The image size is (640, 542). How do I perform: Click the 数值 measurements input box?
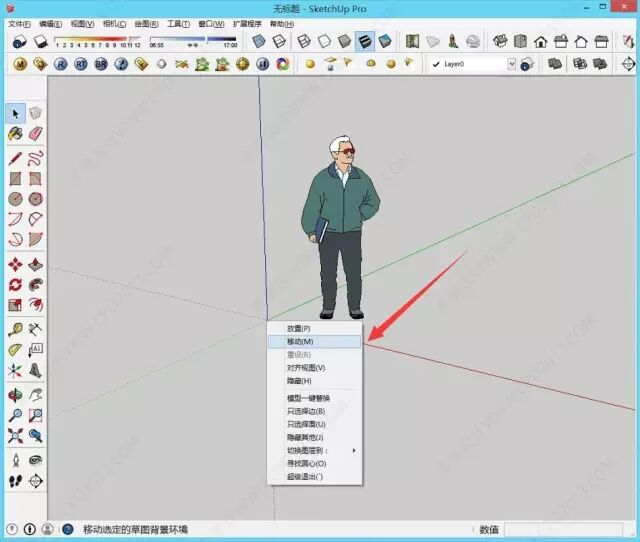pyautogui.click(x=564, y=530)
